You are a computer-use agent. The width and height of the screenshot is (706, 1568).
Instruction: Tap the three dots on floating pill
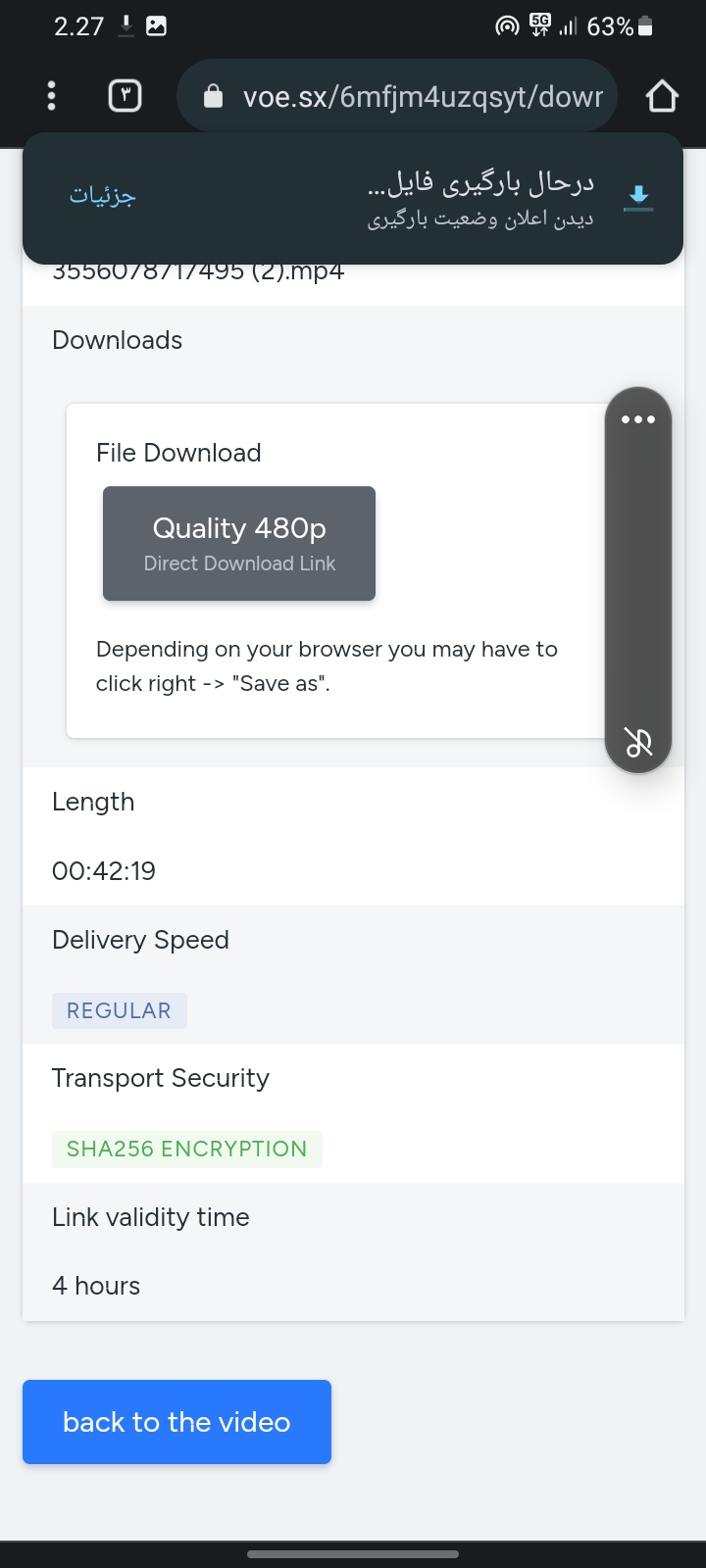(x=638, y=419)
